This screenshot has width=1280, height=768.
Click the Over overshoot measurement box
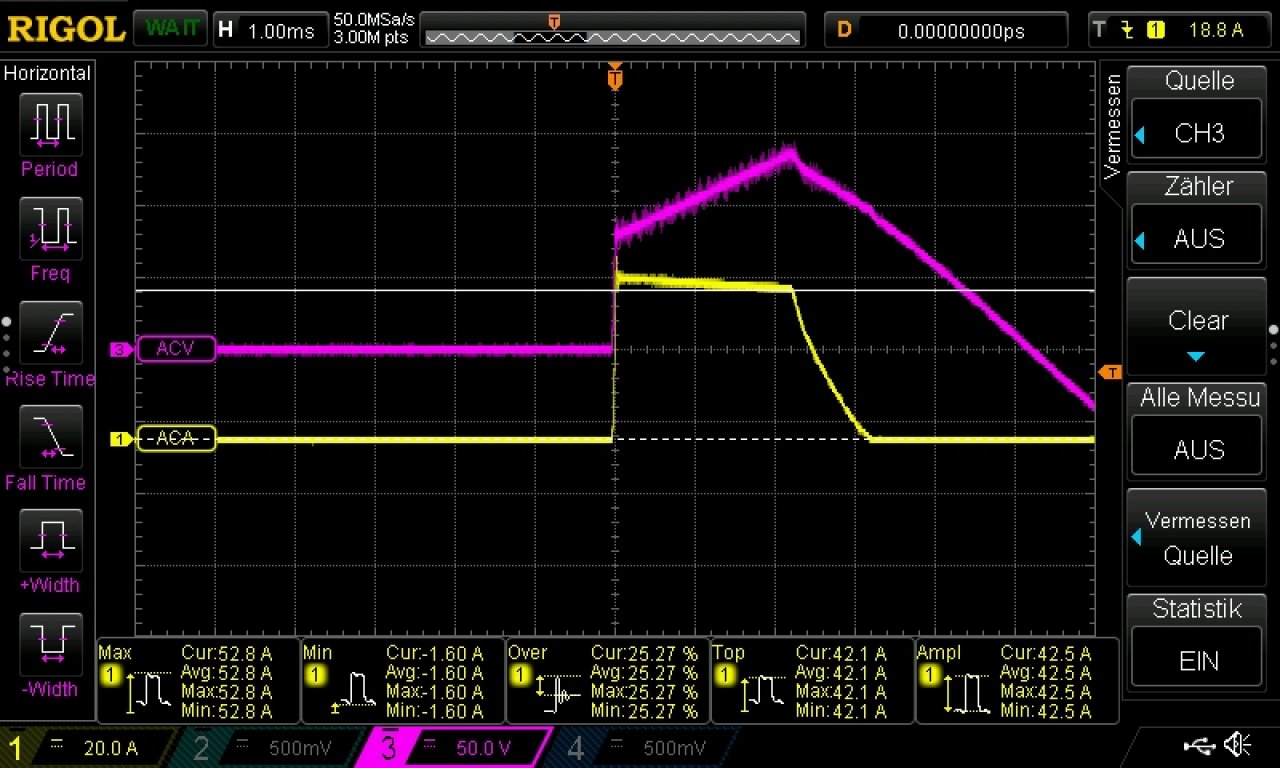(x=607, y=681)
